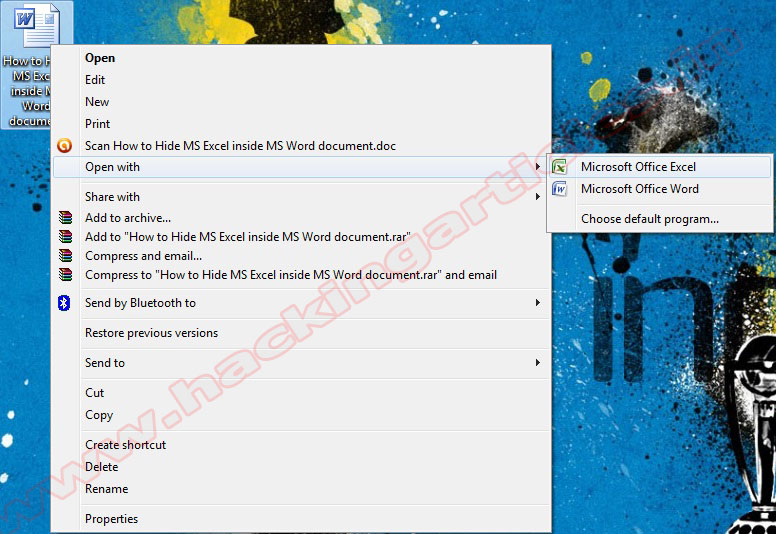Click the Word icon in Open with submenu
Screen dimensions: 776x534
(x=559, y=189)
